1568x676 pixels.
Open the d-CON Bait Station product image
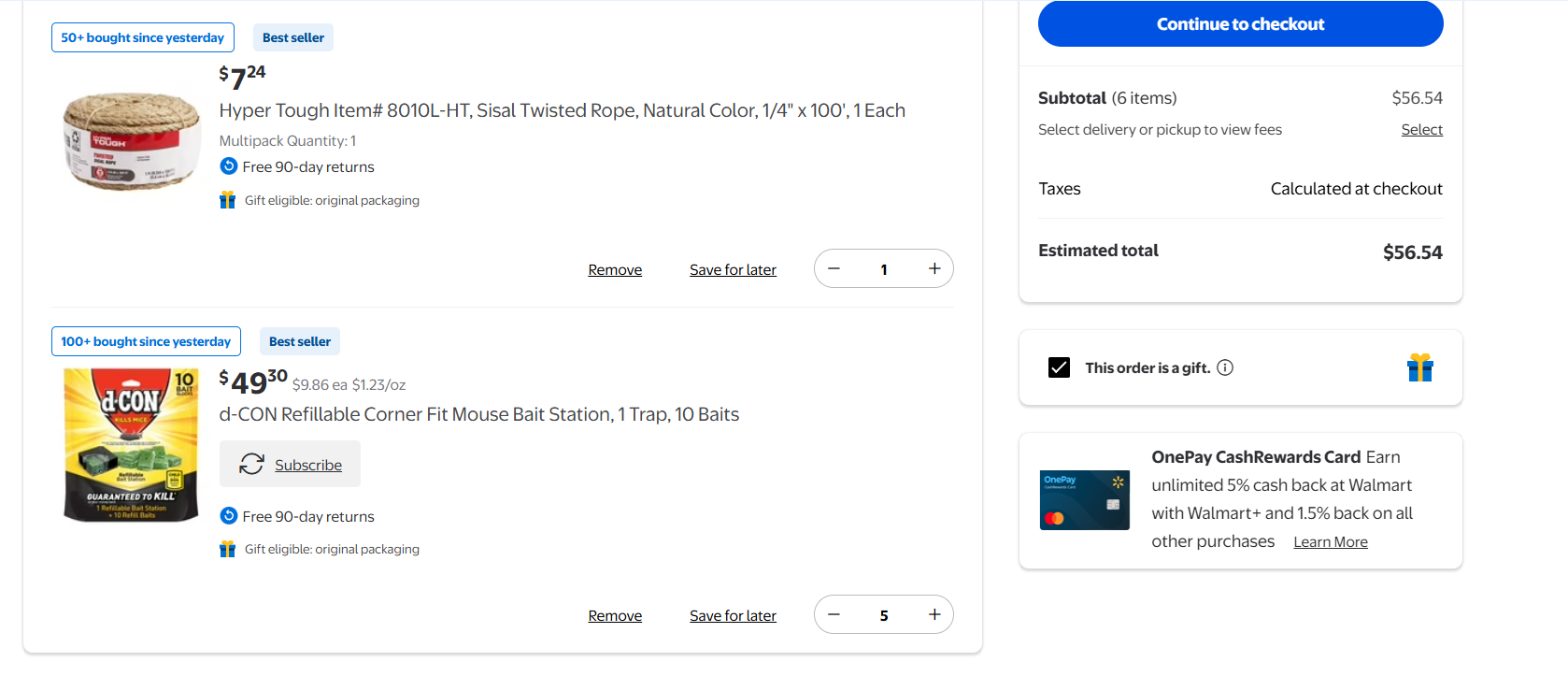click(132, 445)
